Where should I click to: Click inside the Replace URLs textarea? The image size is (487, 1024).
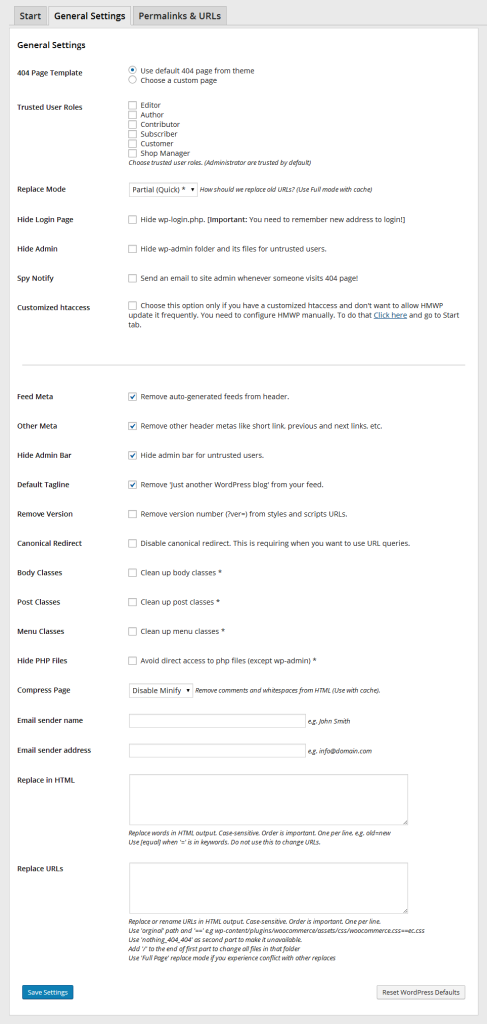tap(268, 888)
